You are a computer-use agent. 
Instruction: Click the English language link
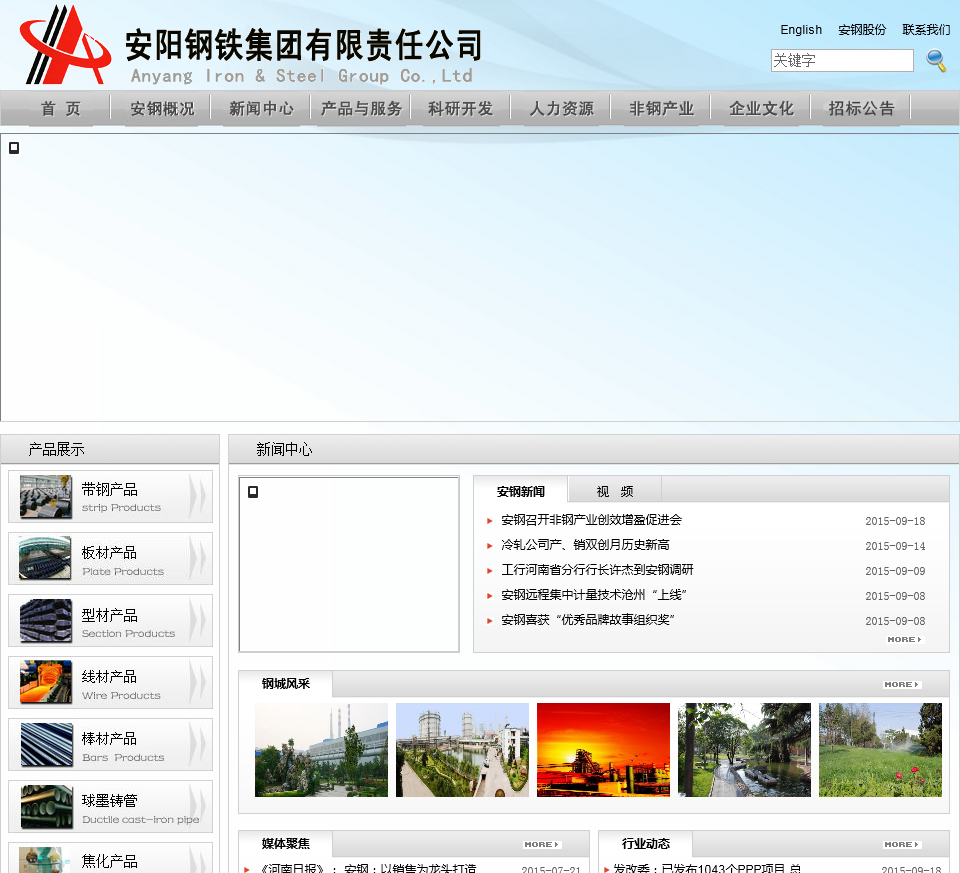pyautogui.click(x=801, y=29)
